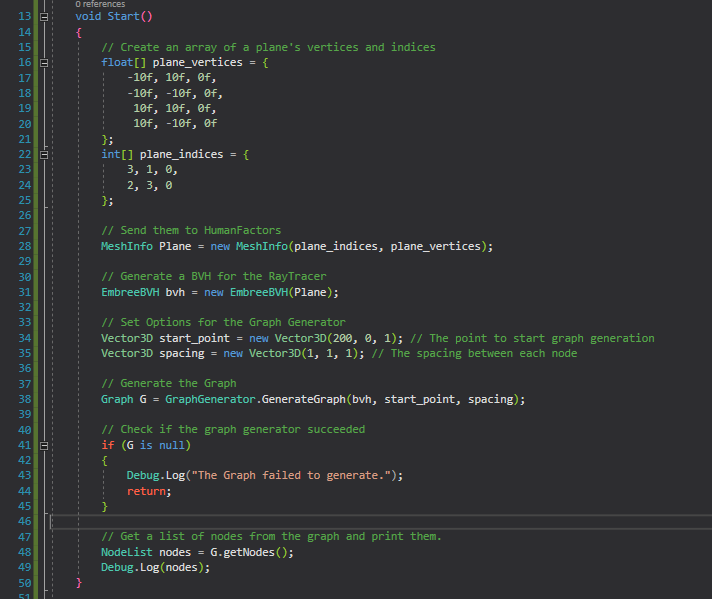Click the 'null' keyword on line 41
This screenshot has width=712, height=599.
click(172, 445)
